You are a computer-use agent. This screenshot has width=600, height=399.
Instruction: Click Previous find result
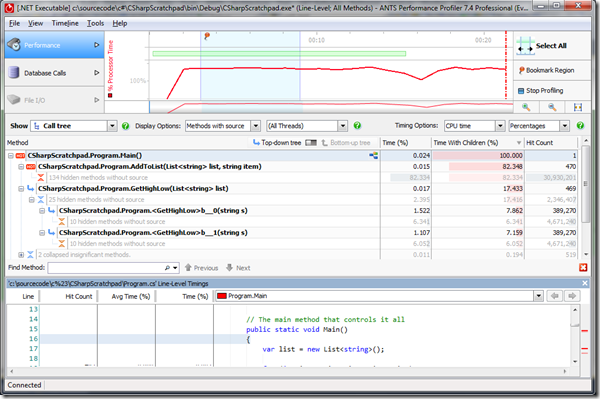pos(202,268)
